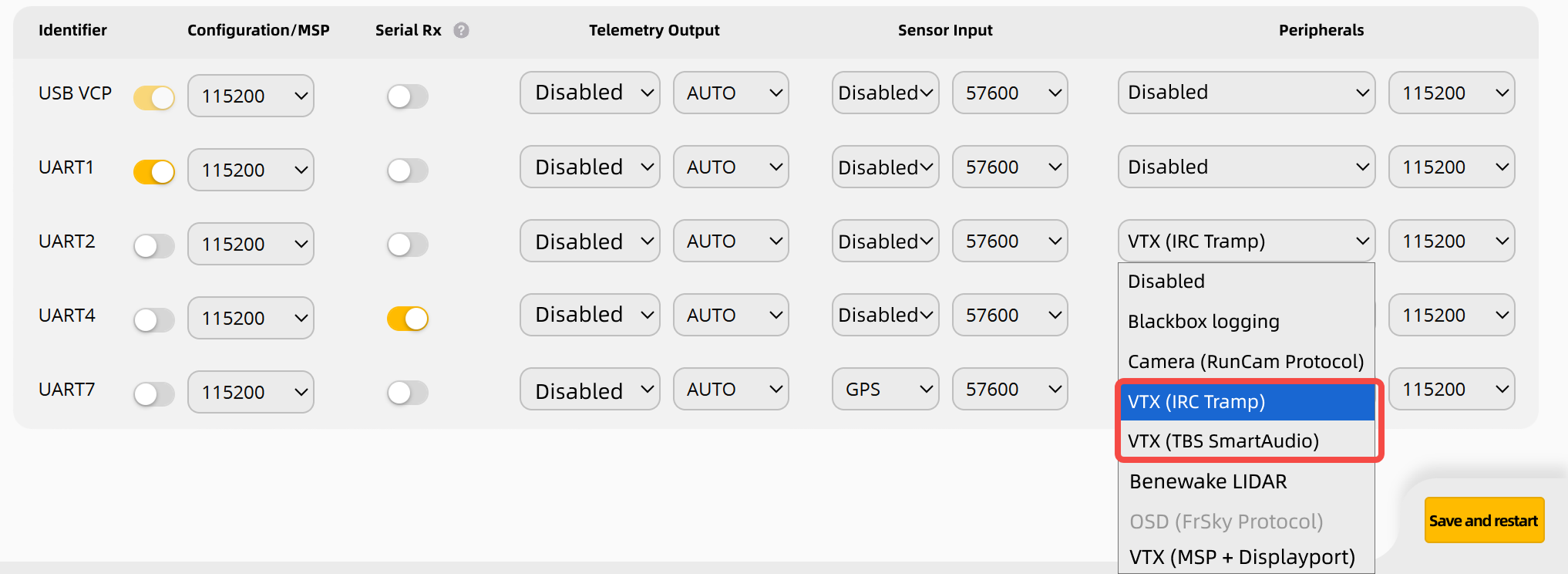Open UART1 Peripherals Disabled dropdown
The image size is (1568, 574).
click(1246, 167)
